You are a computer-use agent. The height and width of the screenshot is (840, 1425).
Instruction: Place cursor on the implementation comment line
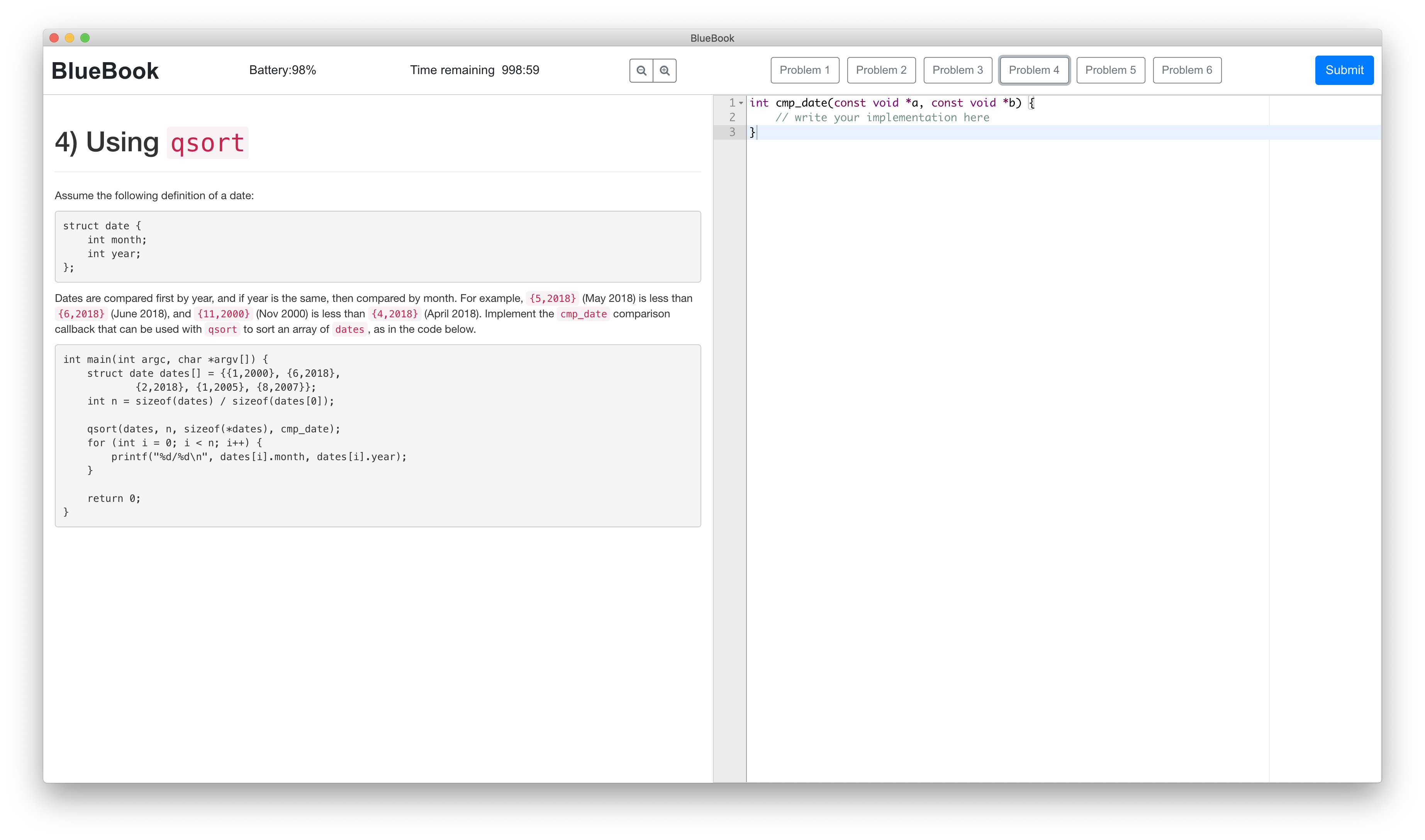tap(882, 117)
